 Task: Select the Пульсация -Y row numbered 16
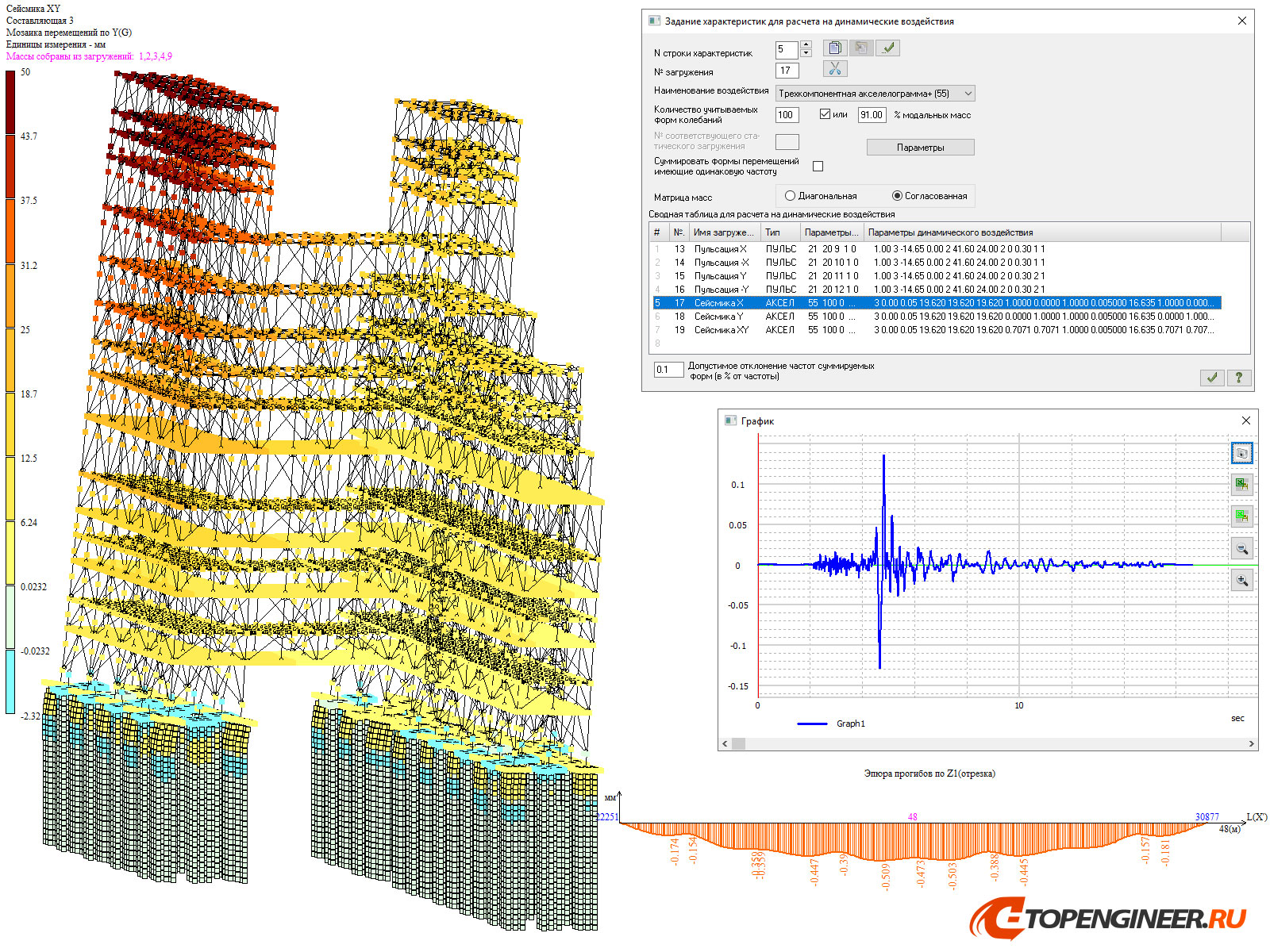tap(937, 290)
